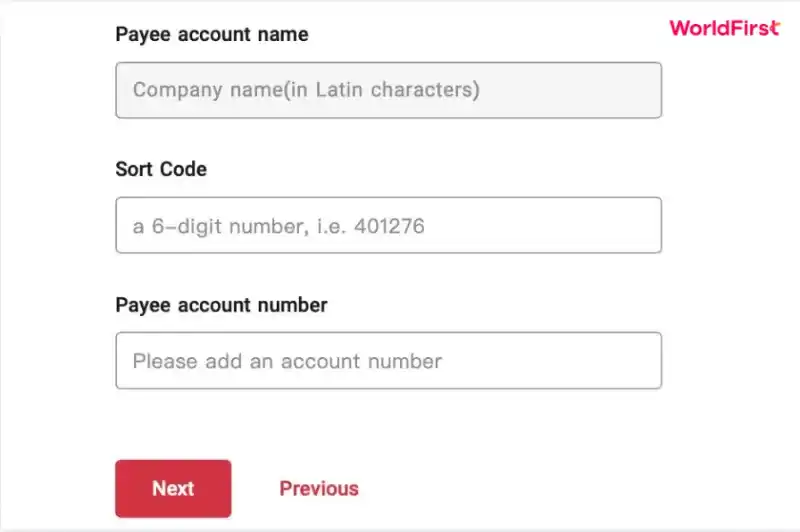Click the 'Company name(in Latin characters)' placeholder
The image size is (800, 532).
click(x=306, y=90)
